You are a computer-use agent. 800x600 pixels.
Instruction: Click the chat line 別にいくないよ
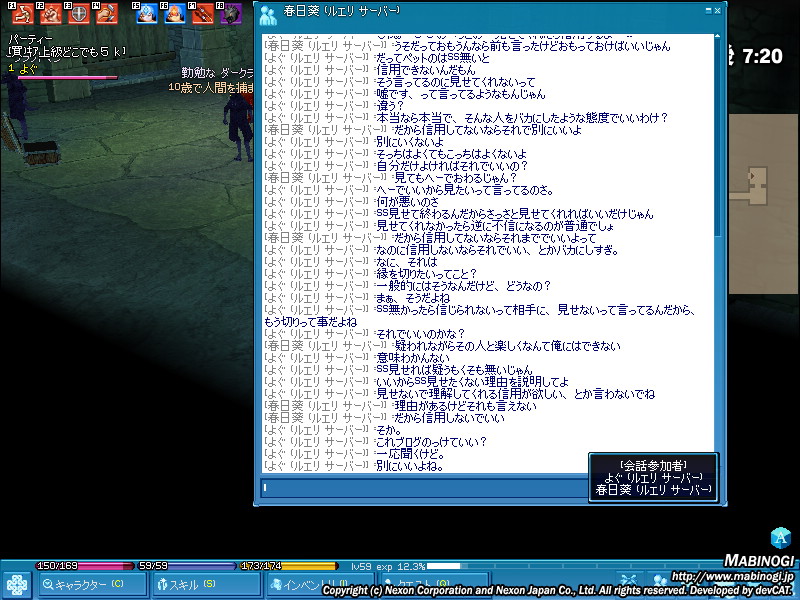[409, 142]
